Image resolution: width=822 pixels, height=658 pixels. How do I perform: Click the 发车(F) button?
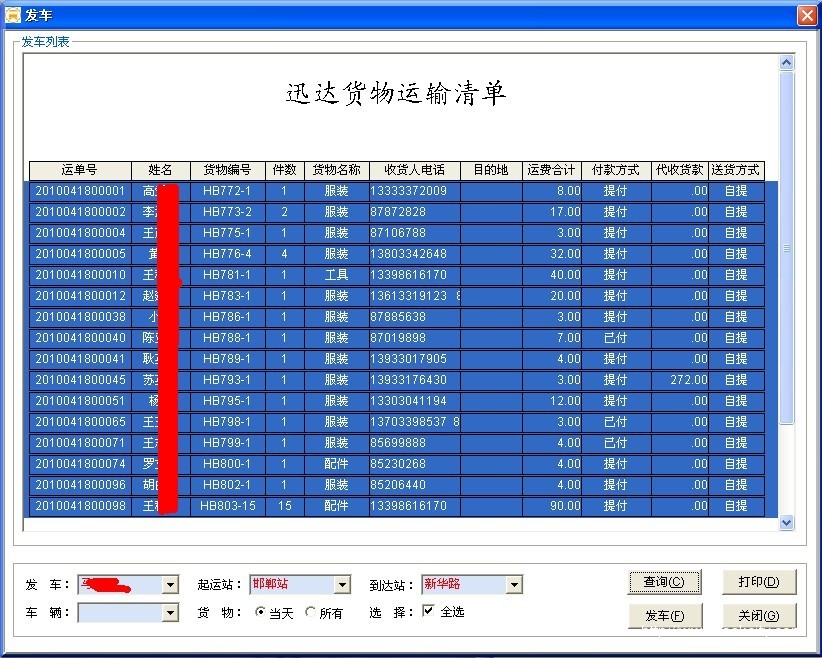665,616
